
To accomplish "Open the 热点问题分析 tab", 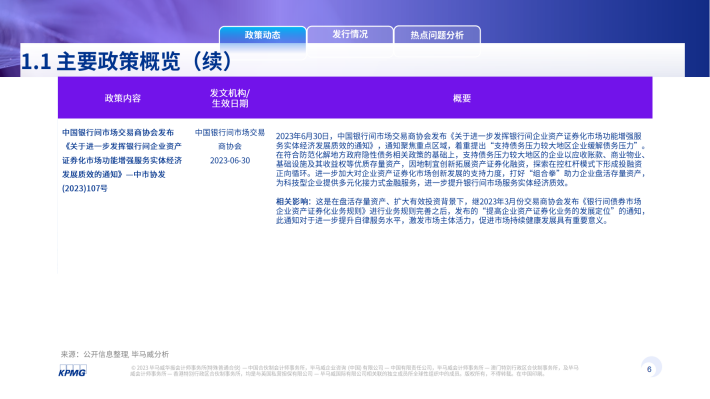I will (437, 35).
